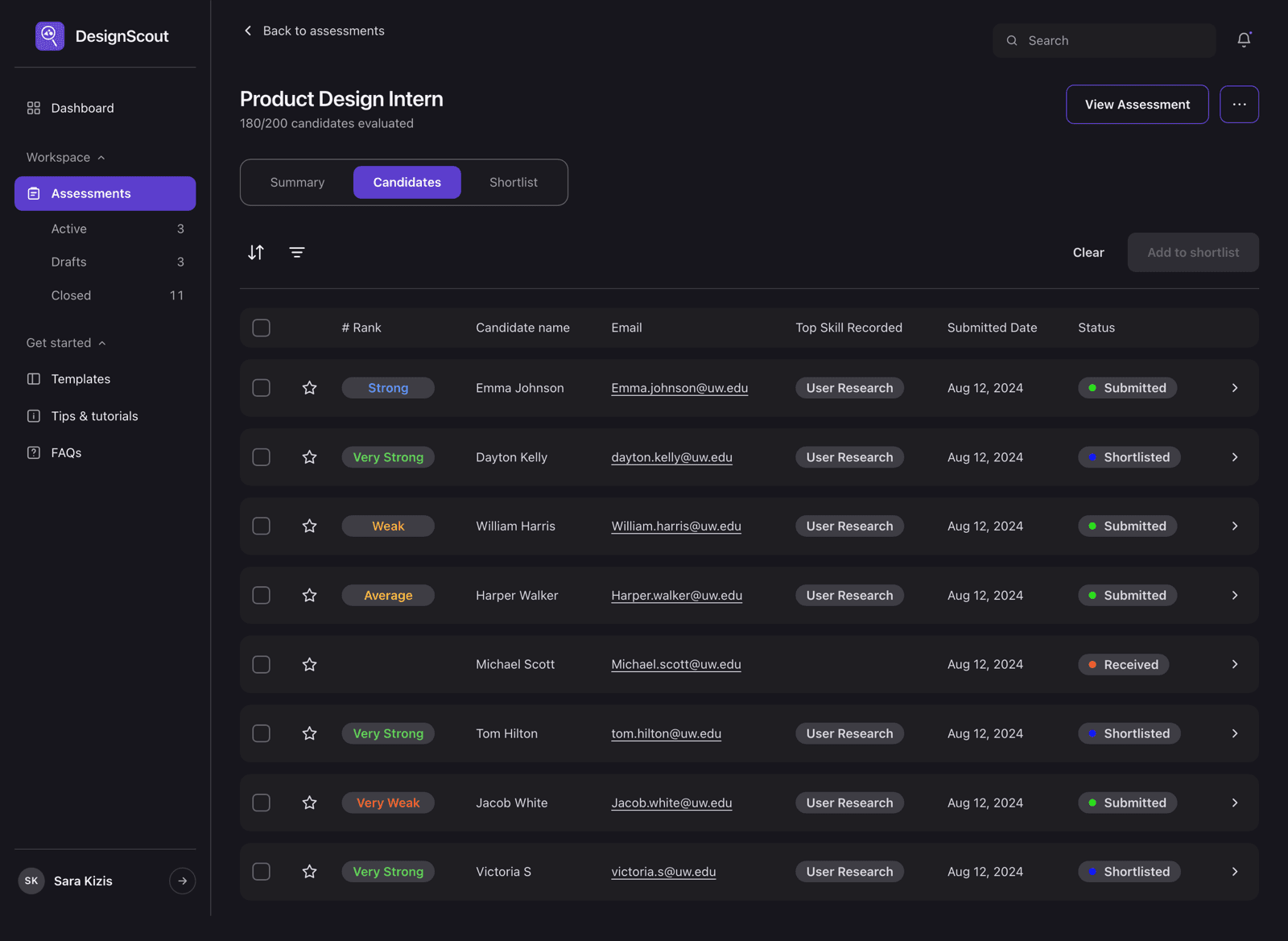Check William Harris's checkbox
Image resolution: width=1288 pixels, height=941 pixels.
coord(262,526)
